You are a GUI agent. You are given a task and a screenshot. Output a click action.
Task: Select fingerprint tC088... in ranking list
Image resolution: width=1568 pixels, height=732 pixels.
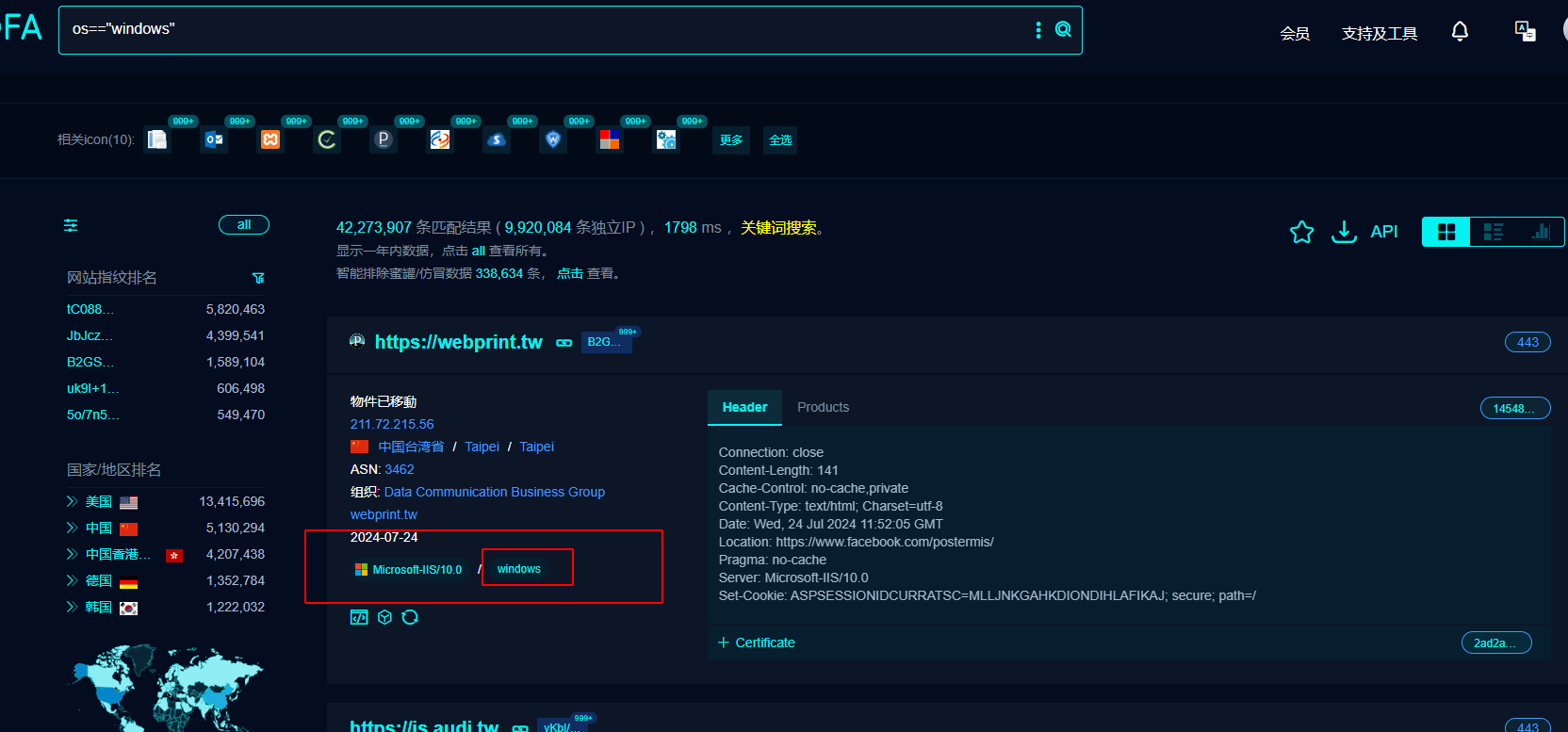click(90, 309)
